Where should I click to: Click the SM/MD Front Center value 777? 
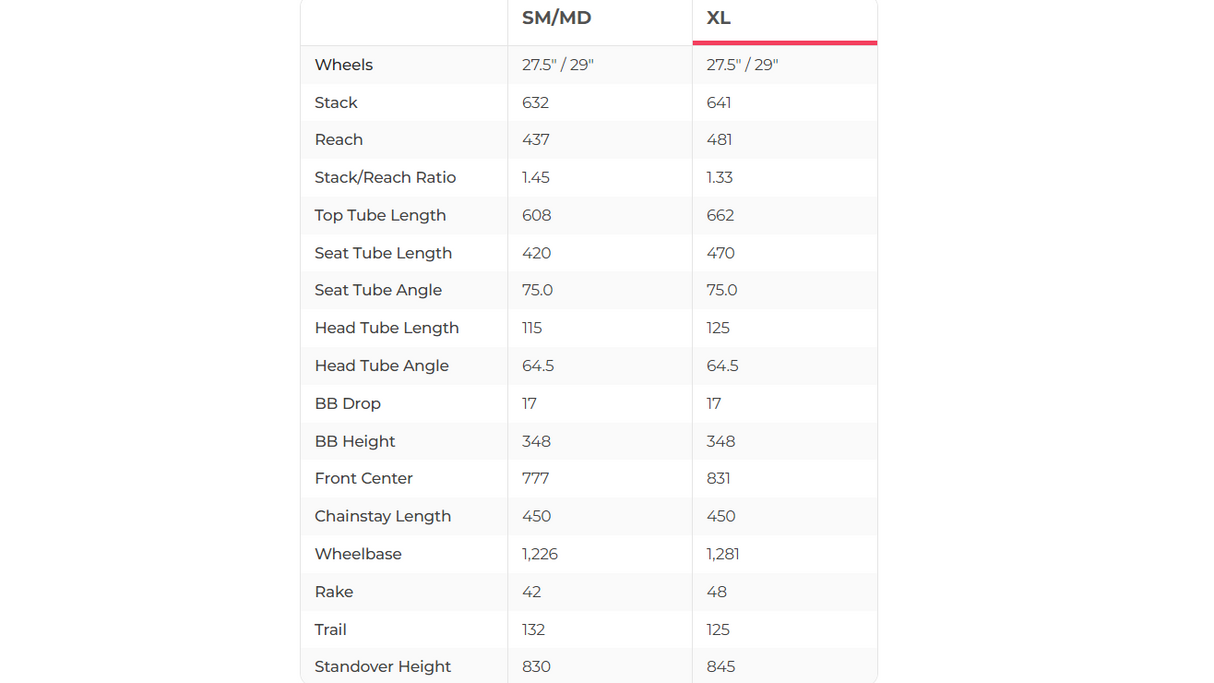[x=536, y=479]
